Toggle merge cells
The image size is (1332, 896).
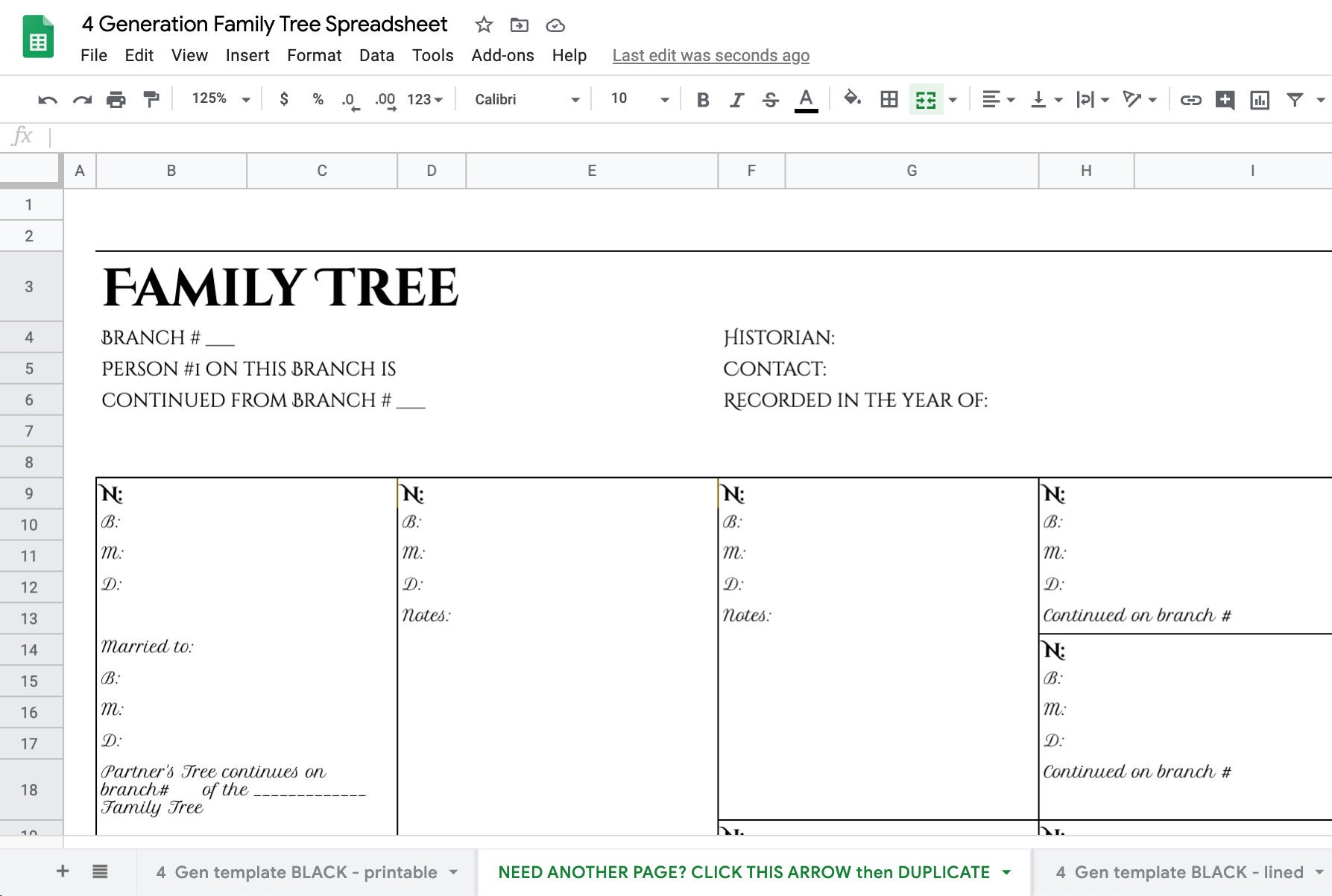click(926, 99)
